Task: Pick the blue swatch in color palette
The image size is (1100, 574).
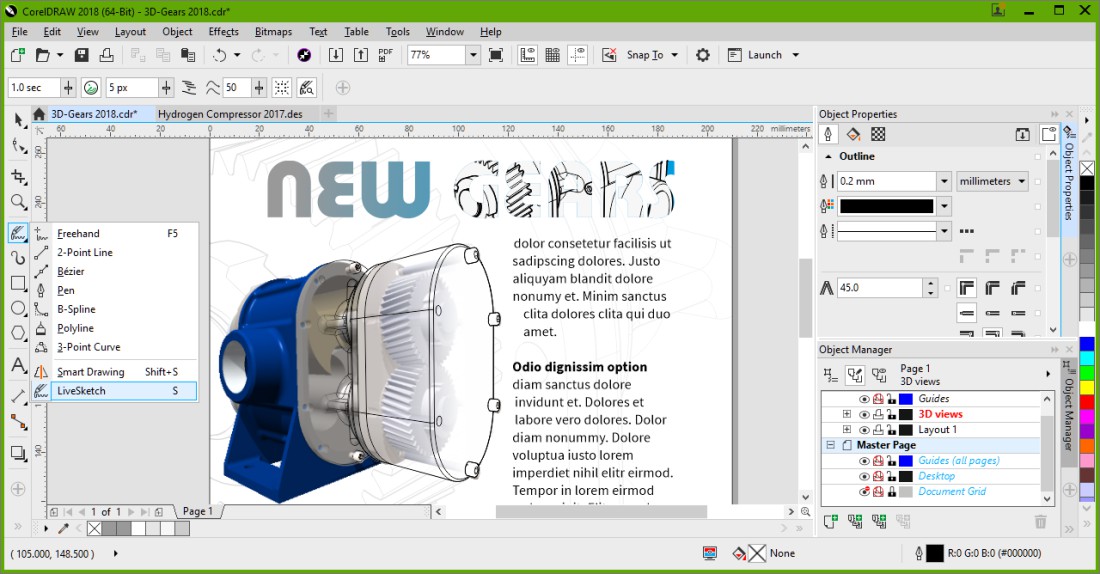Action: [1087, 344]
